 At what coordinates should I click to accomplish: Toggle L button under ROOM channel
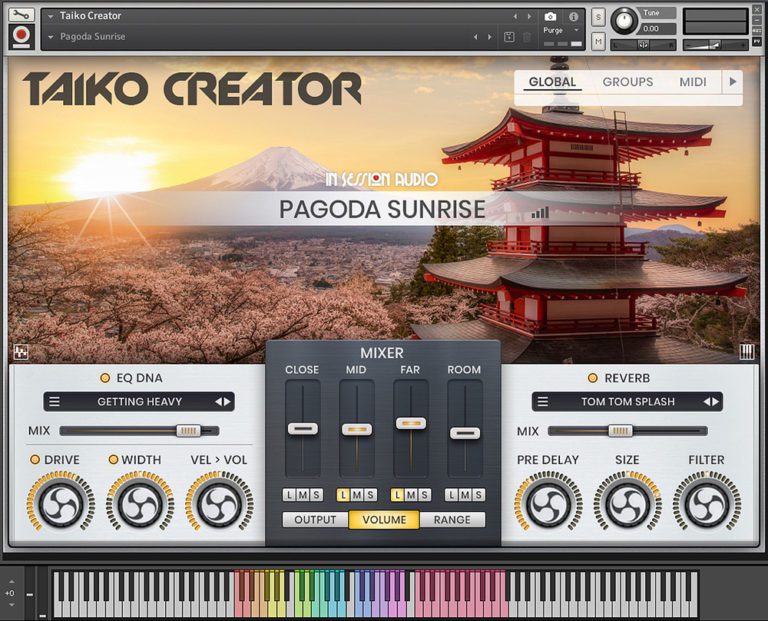pos(452,495)
